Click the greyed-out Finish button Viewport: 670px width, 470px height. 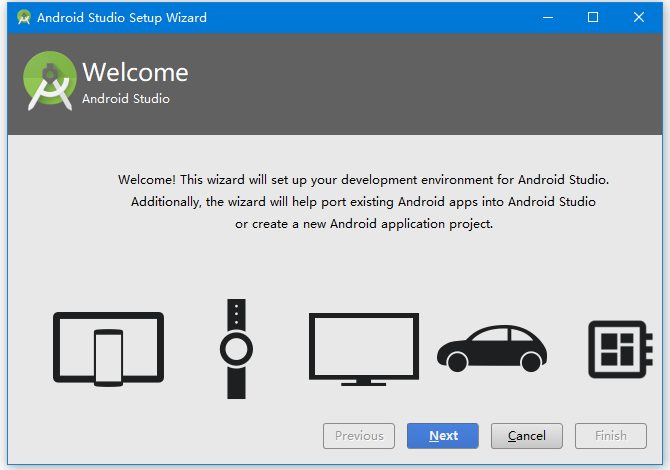[x=610, y=436]
